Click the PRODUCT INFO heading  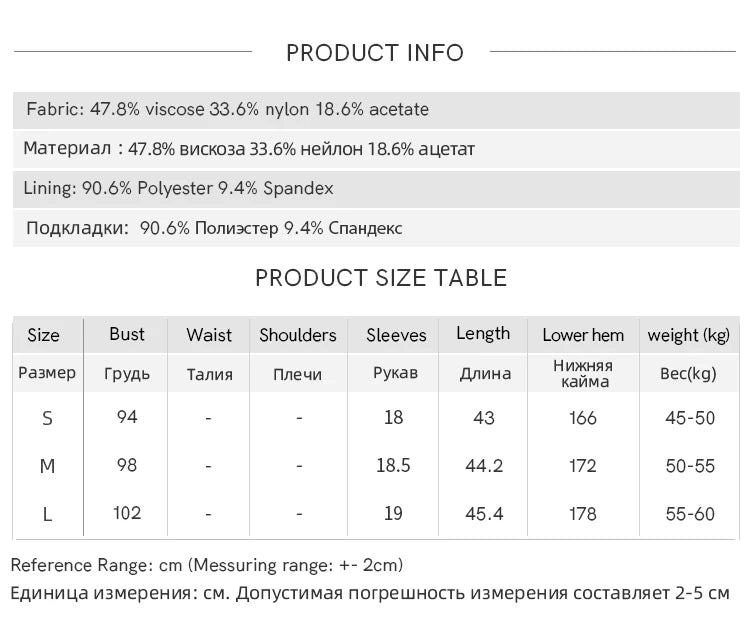tap(375, 53)
